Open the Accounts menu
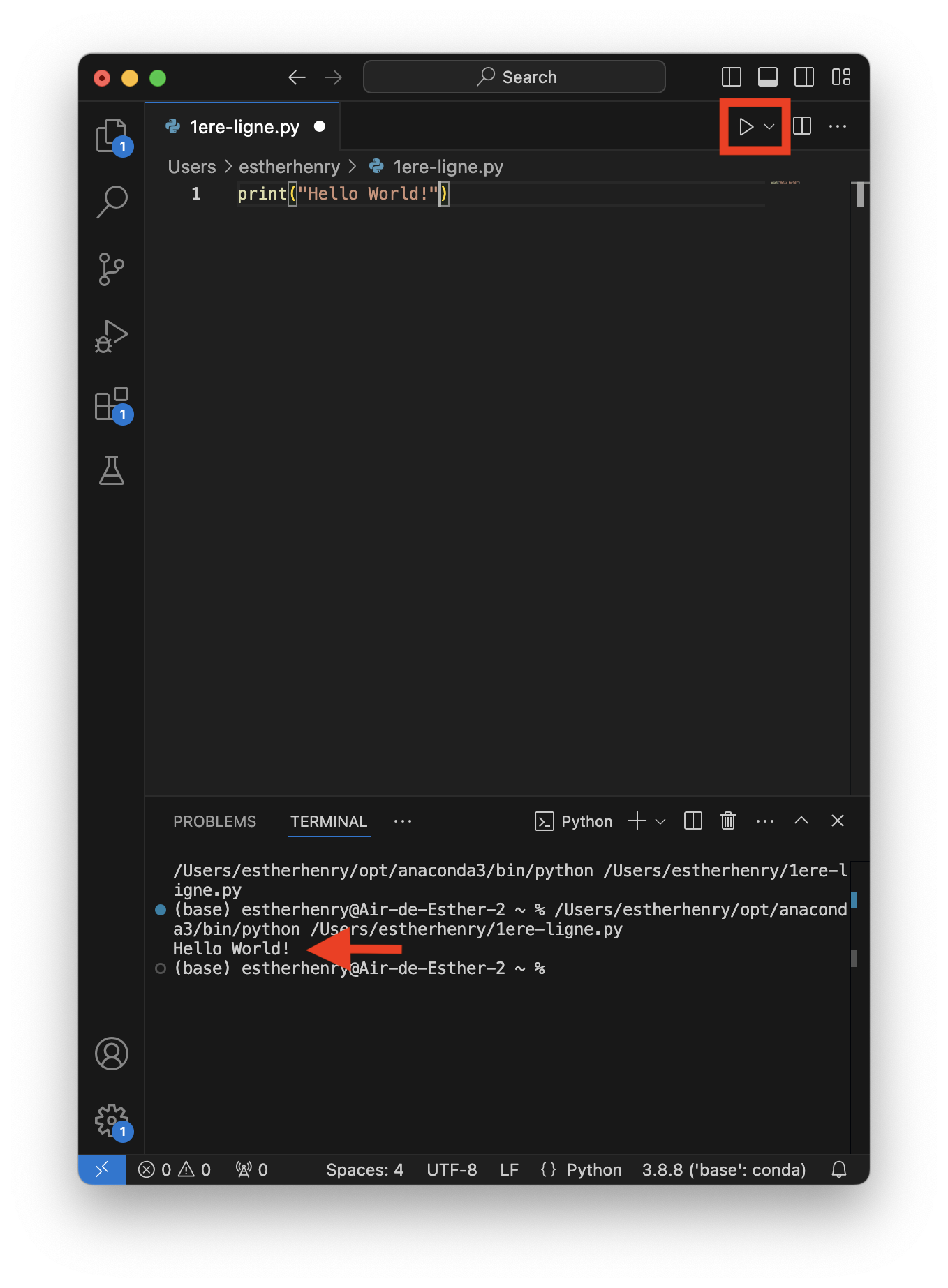Screen dimensions: 948x1288 point(112,1054)
